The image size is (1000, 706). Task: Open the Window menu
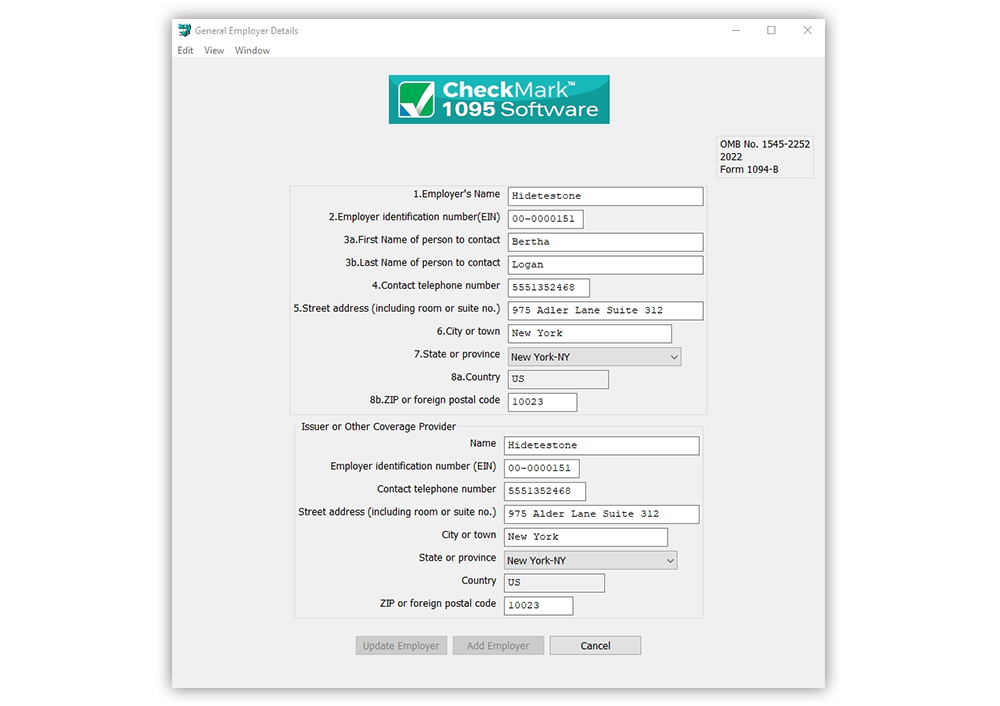(x=252, y=50)
